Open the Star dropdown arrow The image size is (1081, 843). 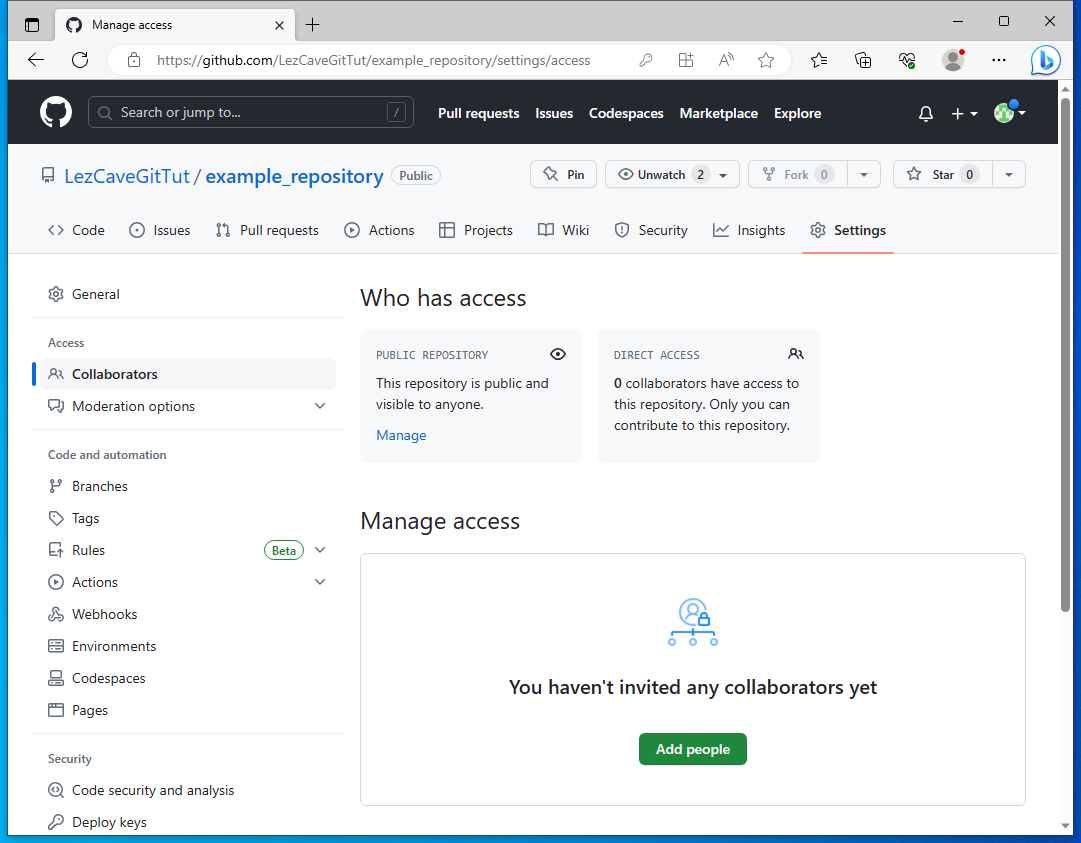coord(1009,174)
